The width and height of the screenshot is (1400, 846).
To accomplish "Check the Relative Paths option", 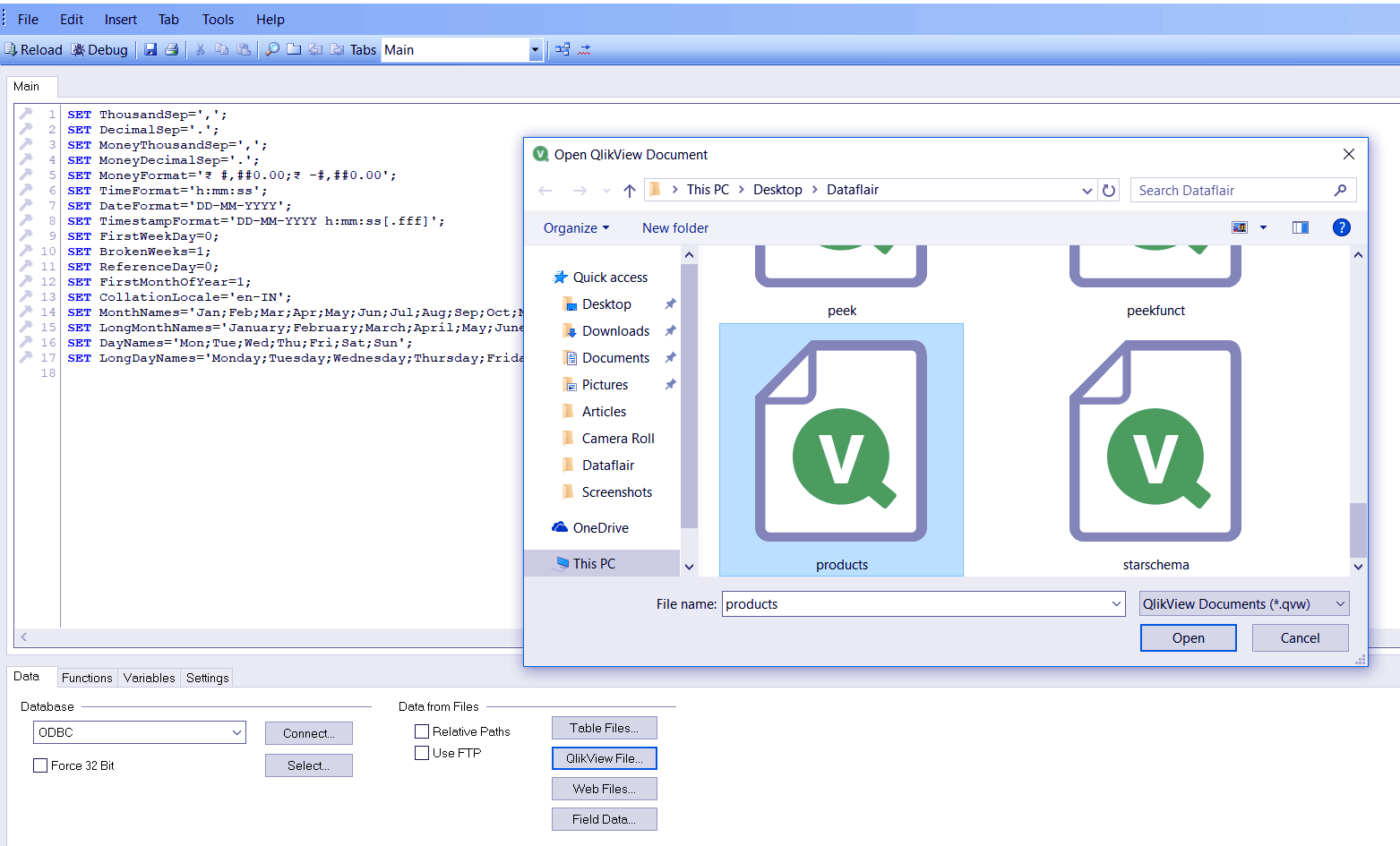I will coord(422,731).
